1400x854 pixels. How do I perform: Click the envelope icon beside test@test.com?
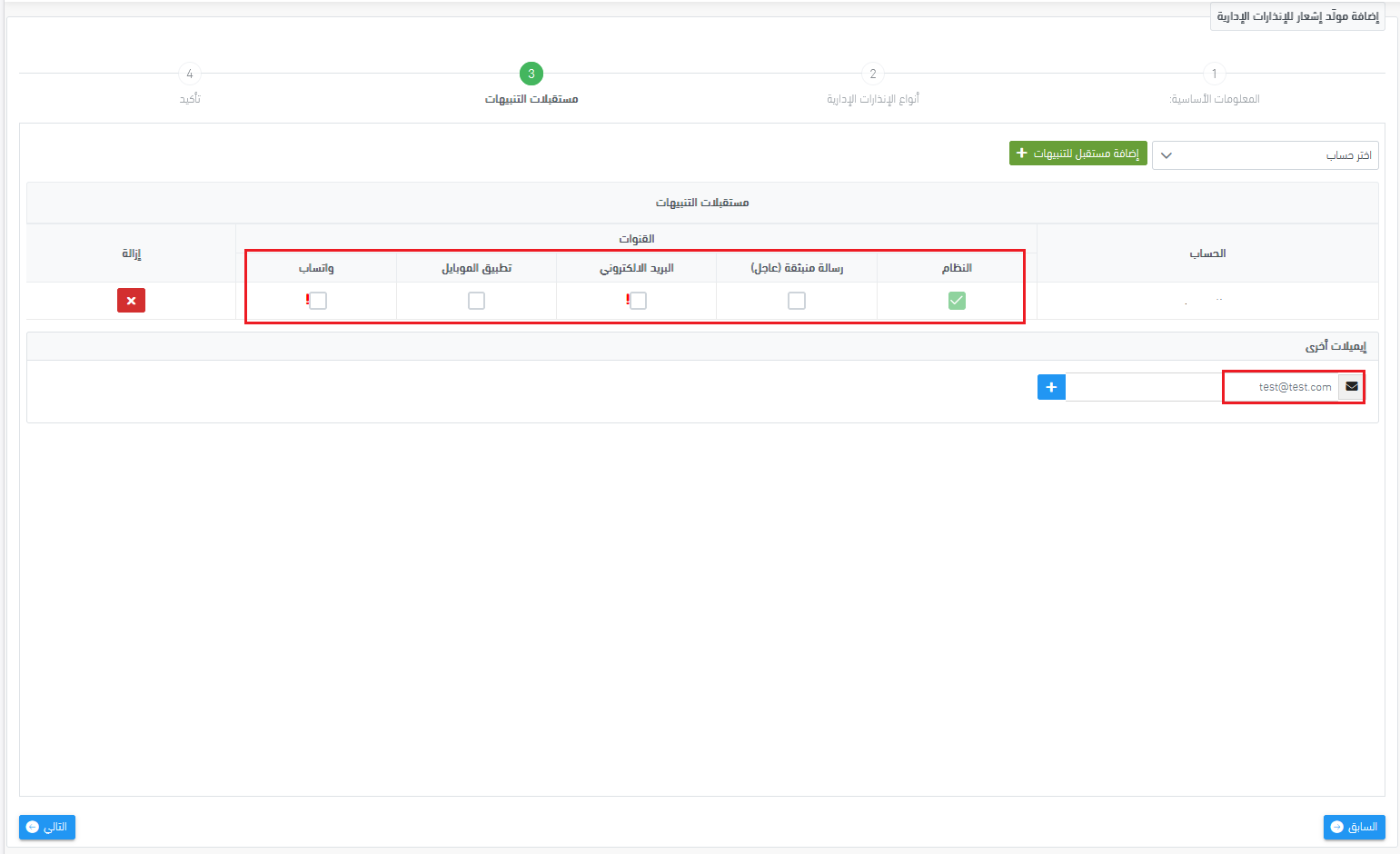[1351, 387]
